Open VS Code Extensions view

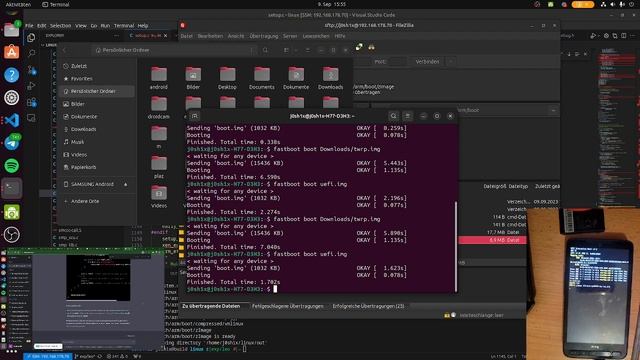[x=31, y=102]
